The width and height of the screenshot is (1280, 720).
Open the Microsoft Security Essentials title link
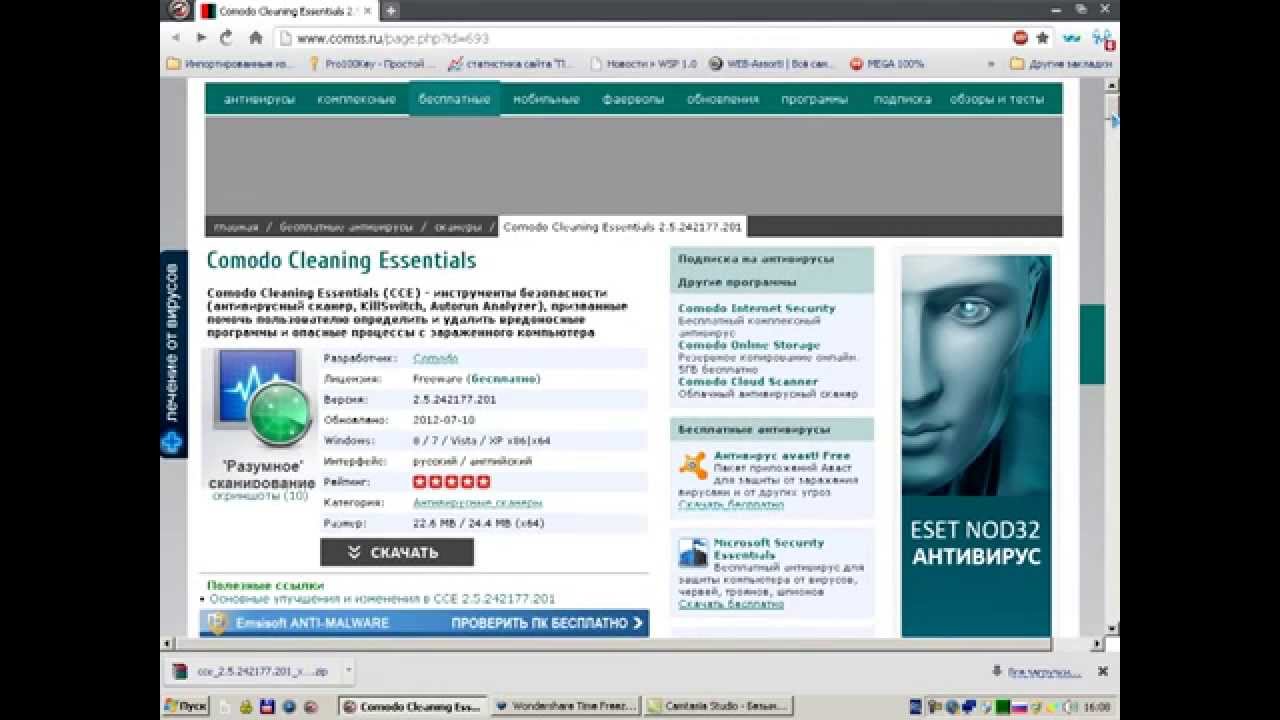[769, 548]
